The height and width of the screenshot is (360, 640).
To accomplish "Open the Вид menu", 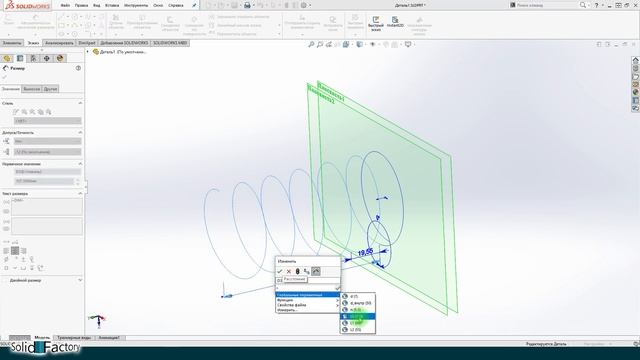I will [97, 6].
